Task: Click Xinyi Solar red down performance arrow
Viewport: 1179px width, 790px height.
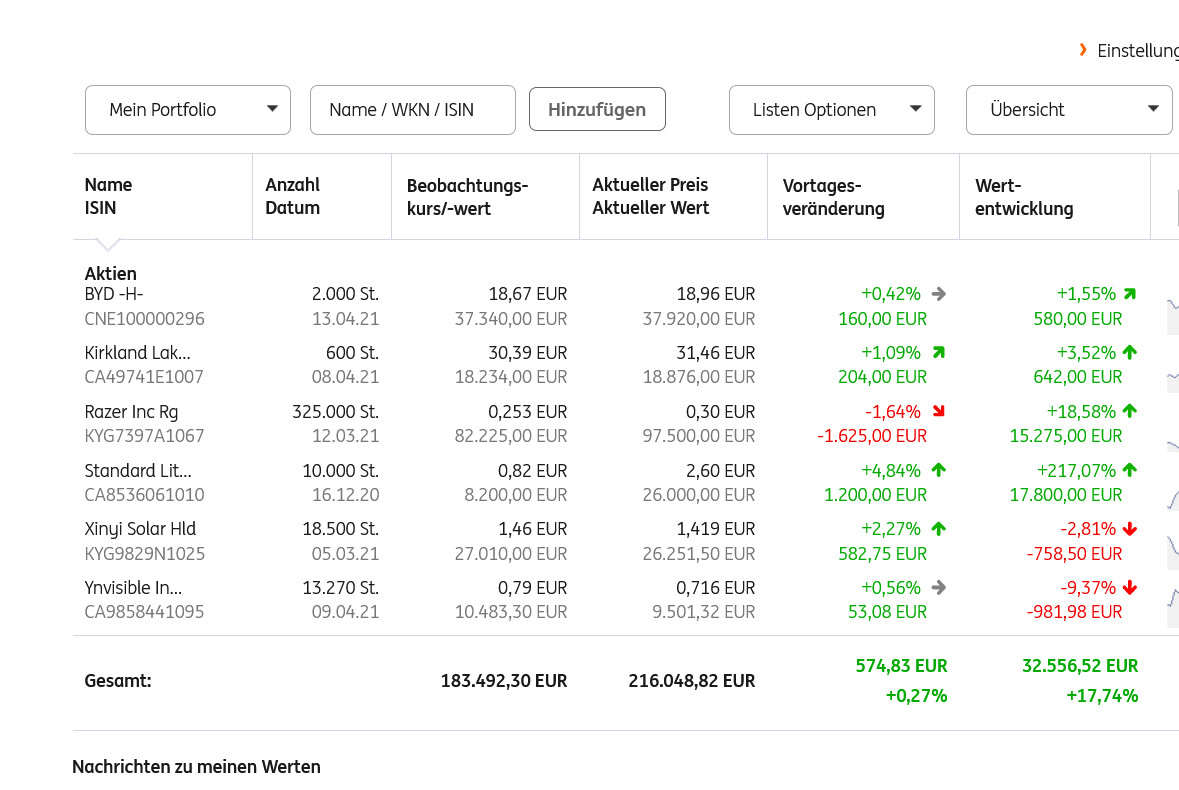Action: pyautogui.click(x=1130, y=529)
